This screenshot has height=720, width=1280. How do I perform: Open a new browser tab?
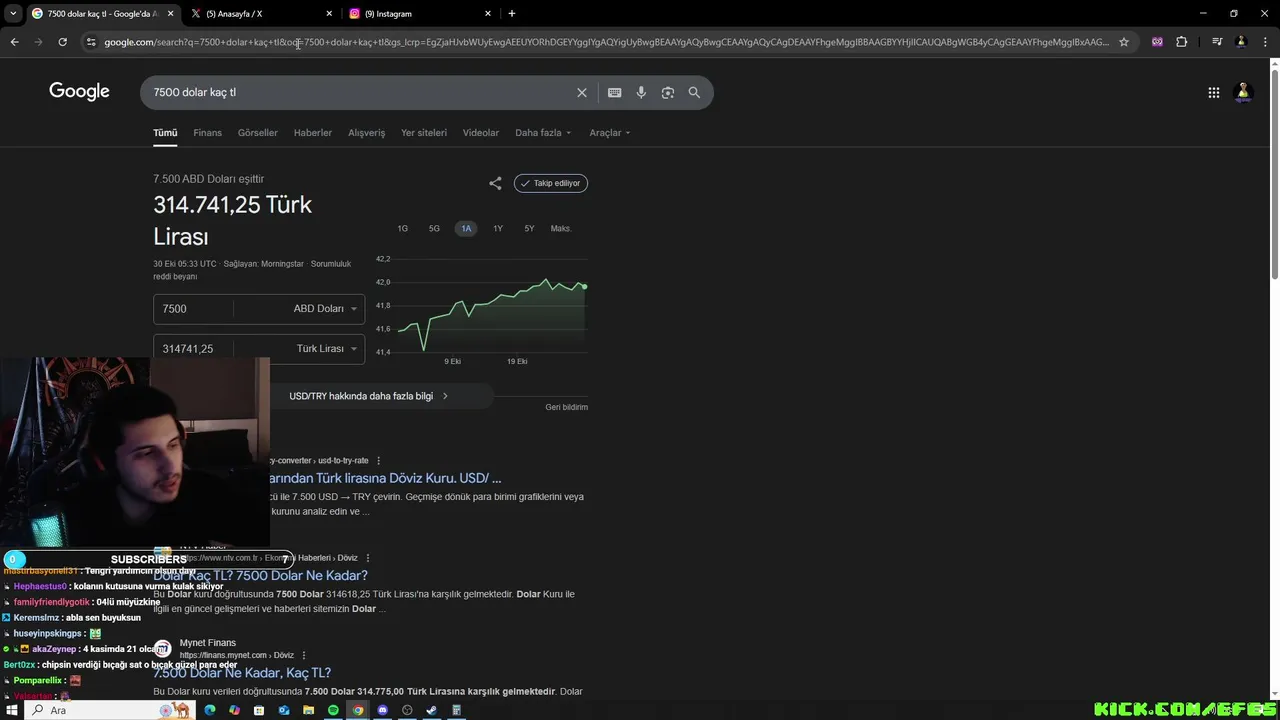tap(512, 13)
